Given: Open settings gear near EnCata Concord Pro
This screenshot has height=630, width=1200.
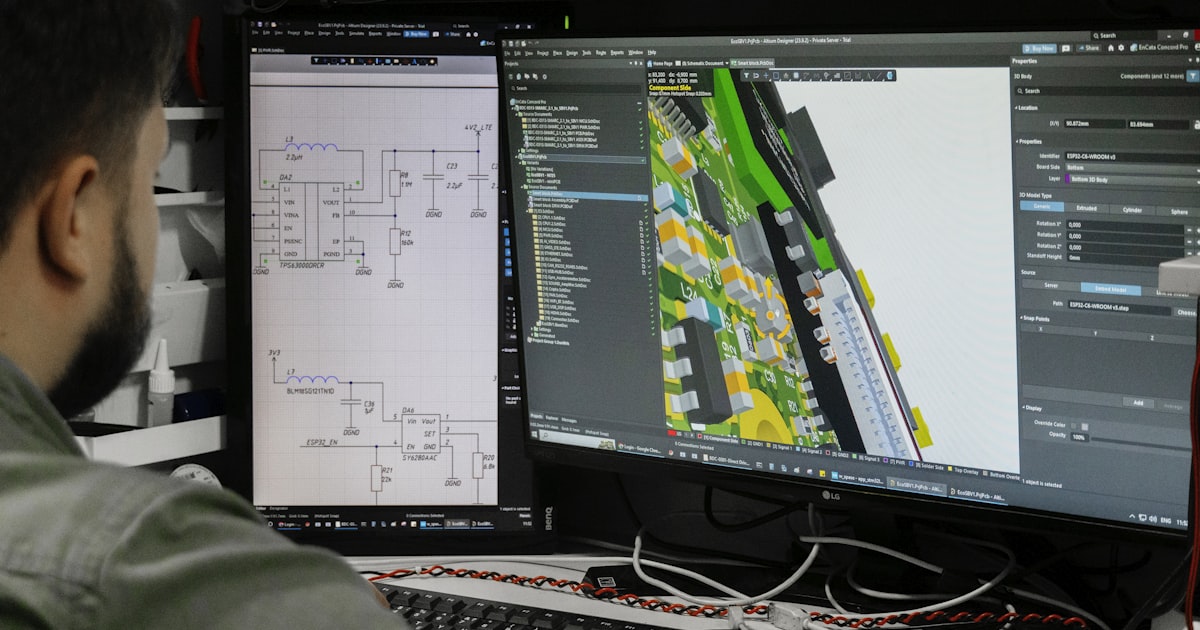Looking at the screenshot, I should (x=1121, y=48).
